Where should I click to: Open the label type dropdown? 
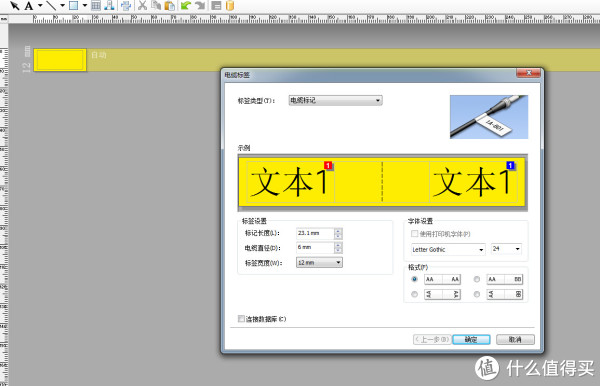click(336, 101)
